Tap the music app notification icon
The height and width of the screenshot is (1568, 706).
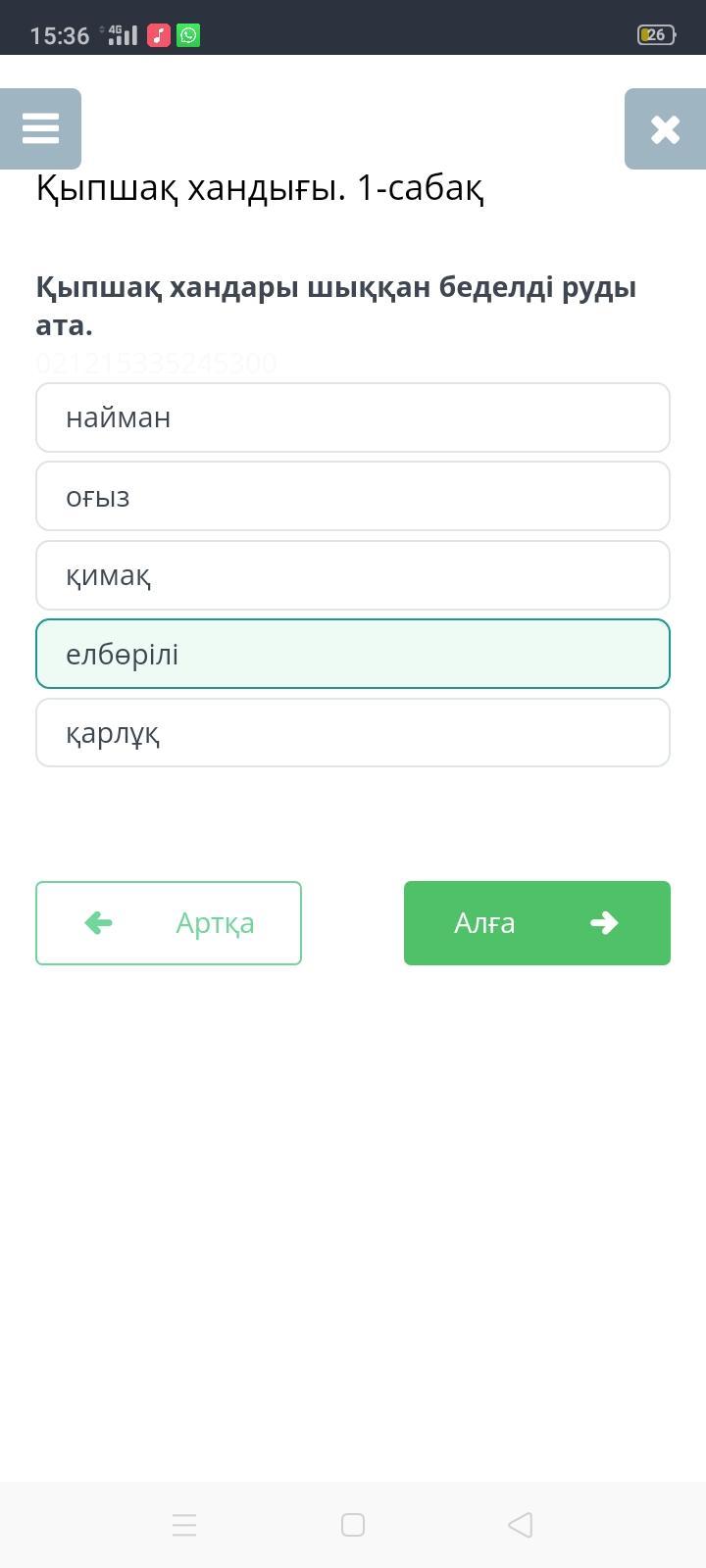(x=159, y=35)
